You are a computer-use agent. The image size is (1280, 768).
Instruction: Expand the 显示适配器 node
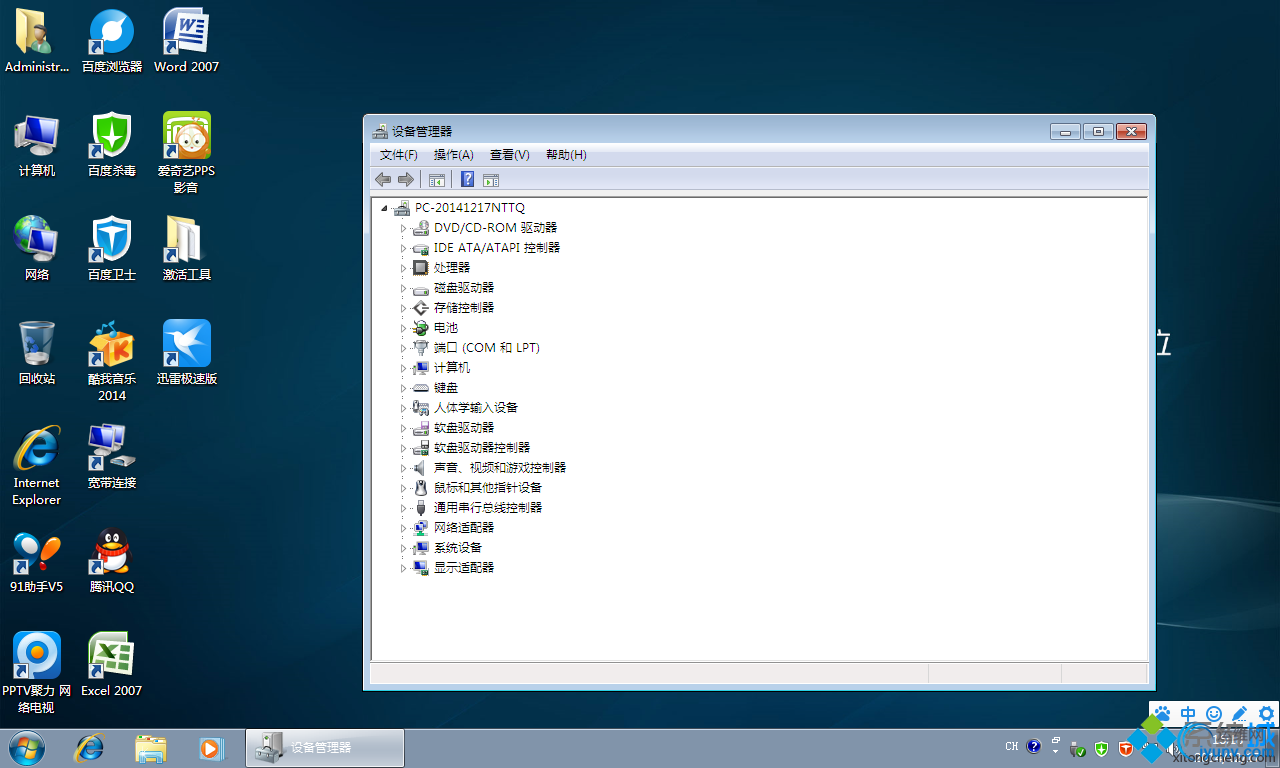click(x=404, y=568)
